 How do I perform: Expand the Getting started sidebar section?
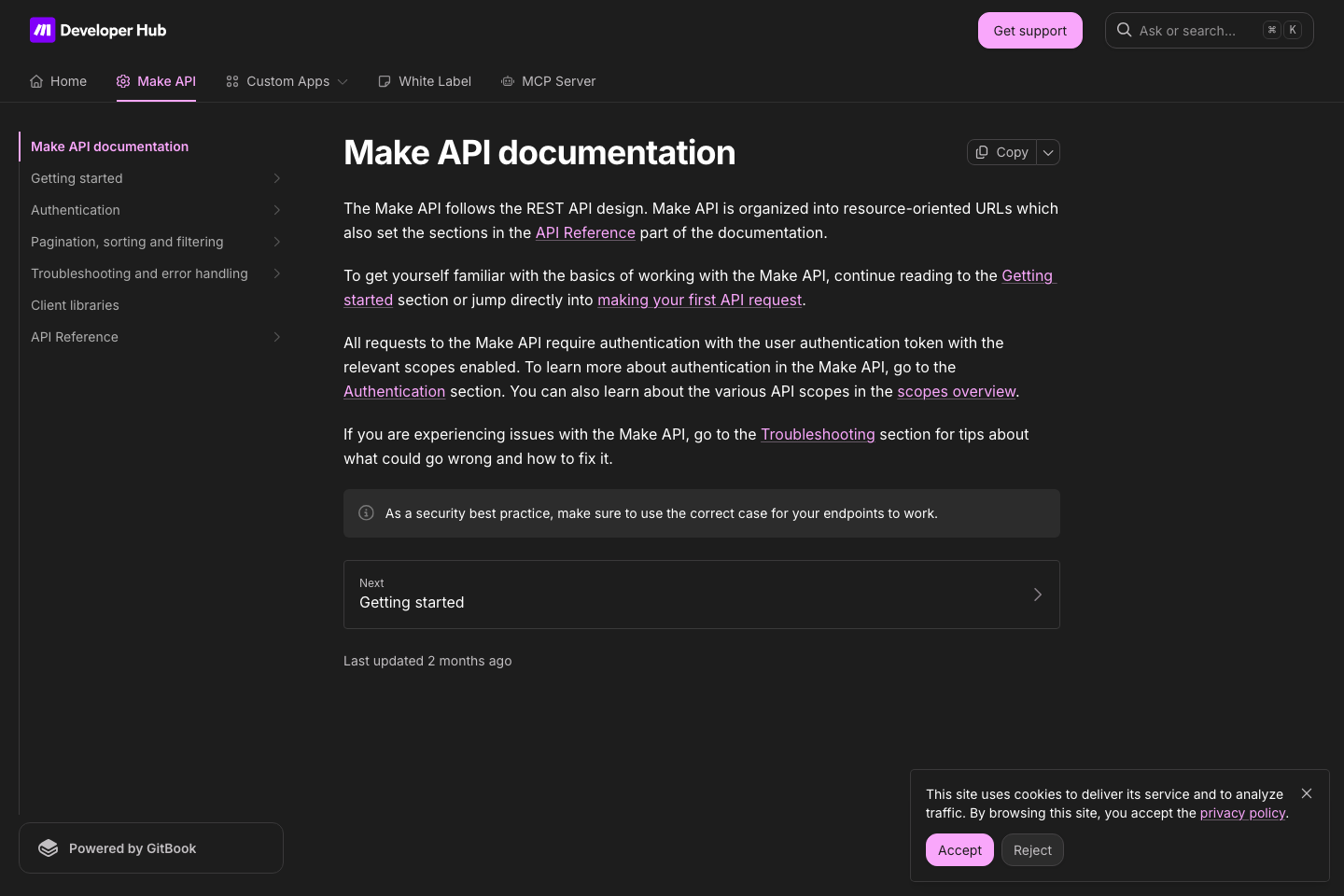click(276, 178)
